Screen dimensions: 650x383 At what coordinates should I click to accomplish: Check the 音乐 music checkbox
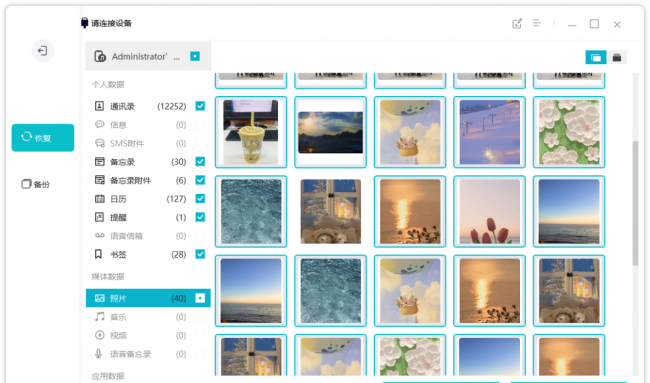(x=200, y=317)
